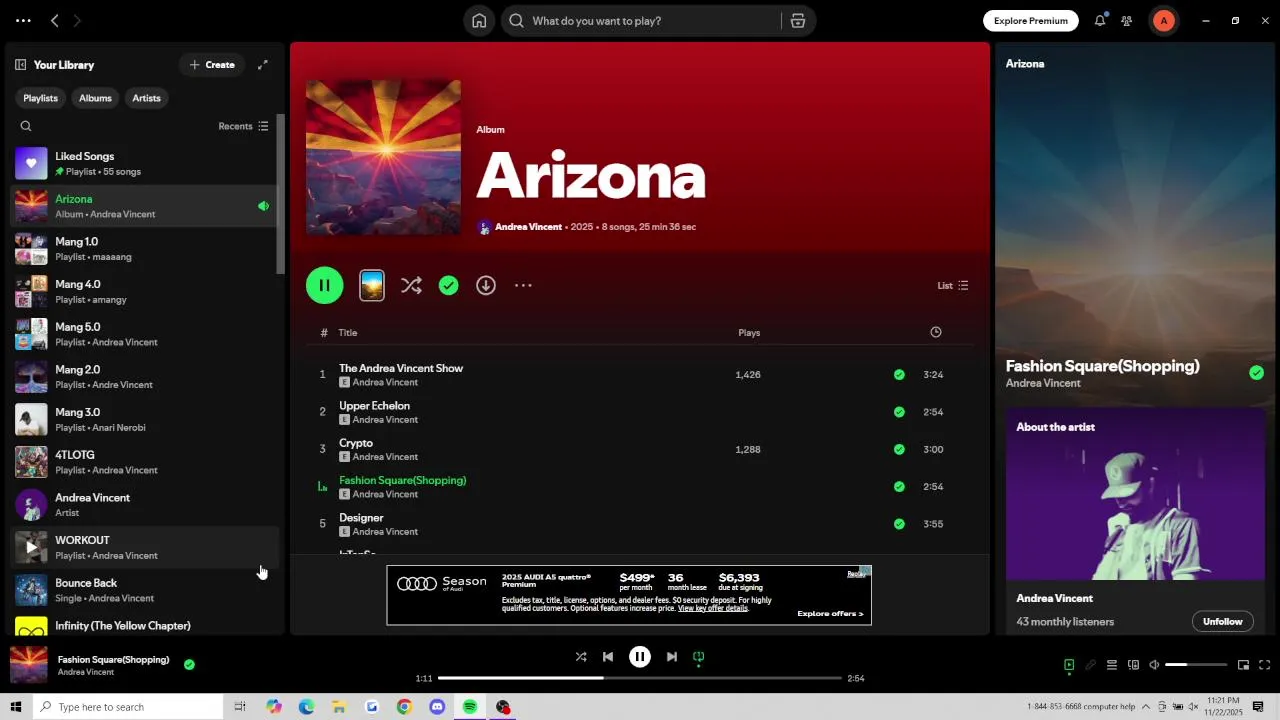Remove Arizona album from library checkmark
This screenshot has width=1280, height=720.
coord(449,286)
